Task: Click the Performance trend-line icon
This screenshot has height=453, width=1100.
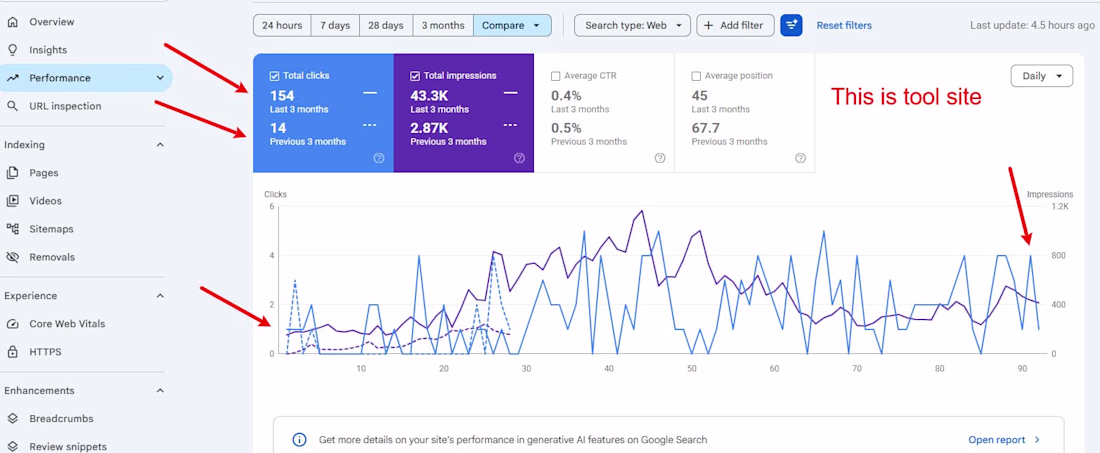Action: (12, 78)
